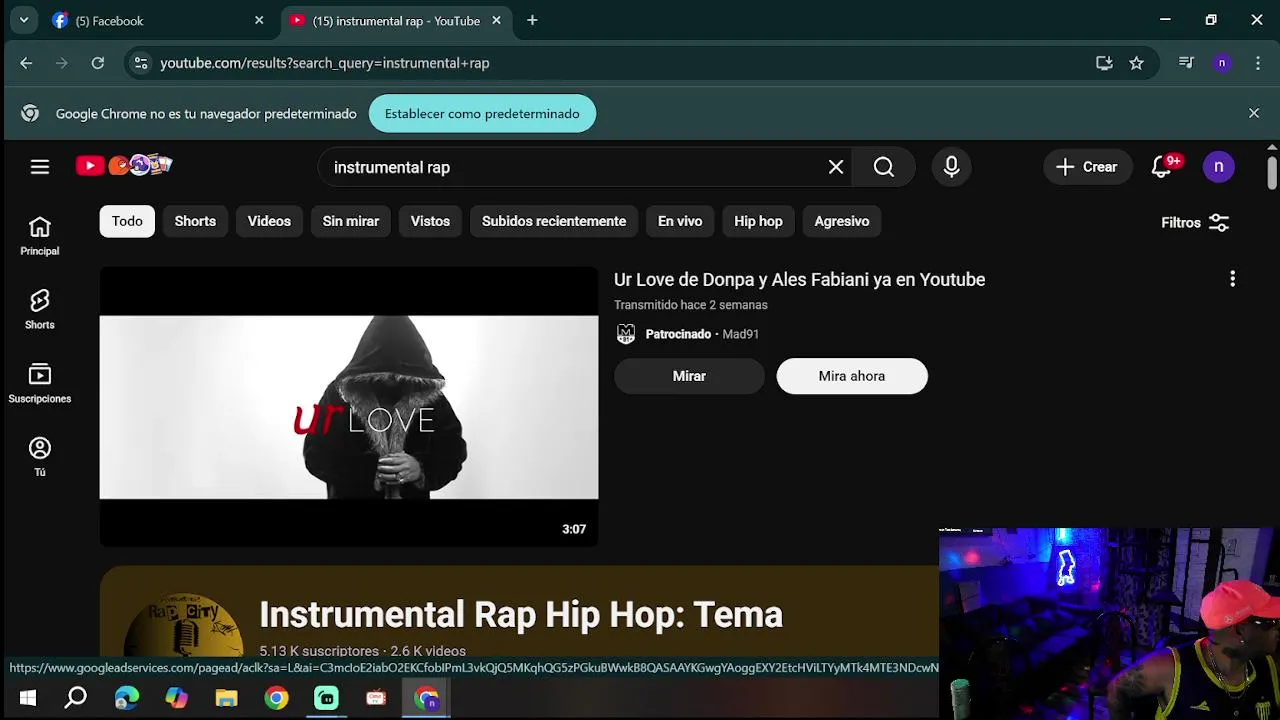Open the Windows Start menu
This screenshot has width=1280, height=720.
[27, 698]
